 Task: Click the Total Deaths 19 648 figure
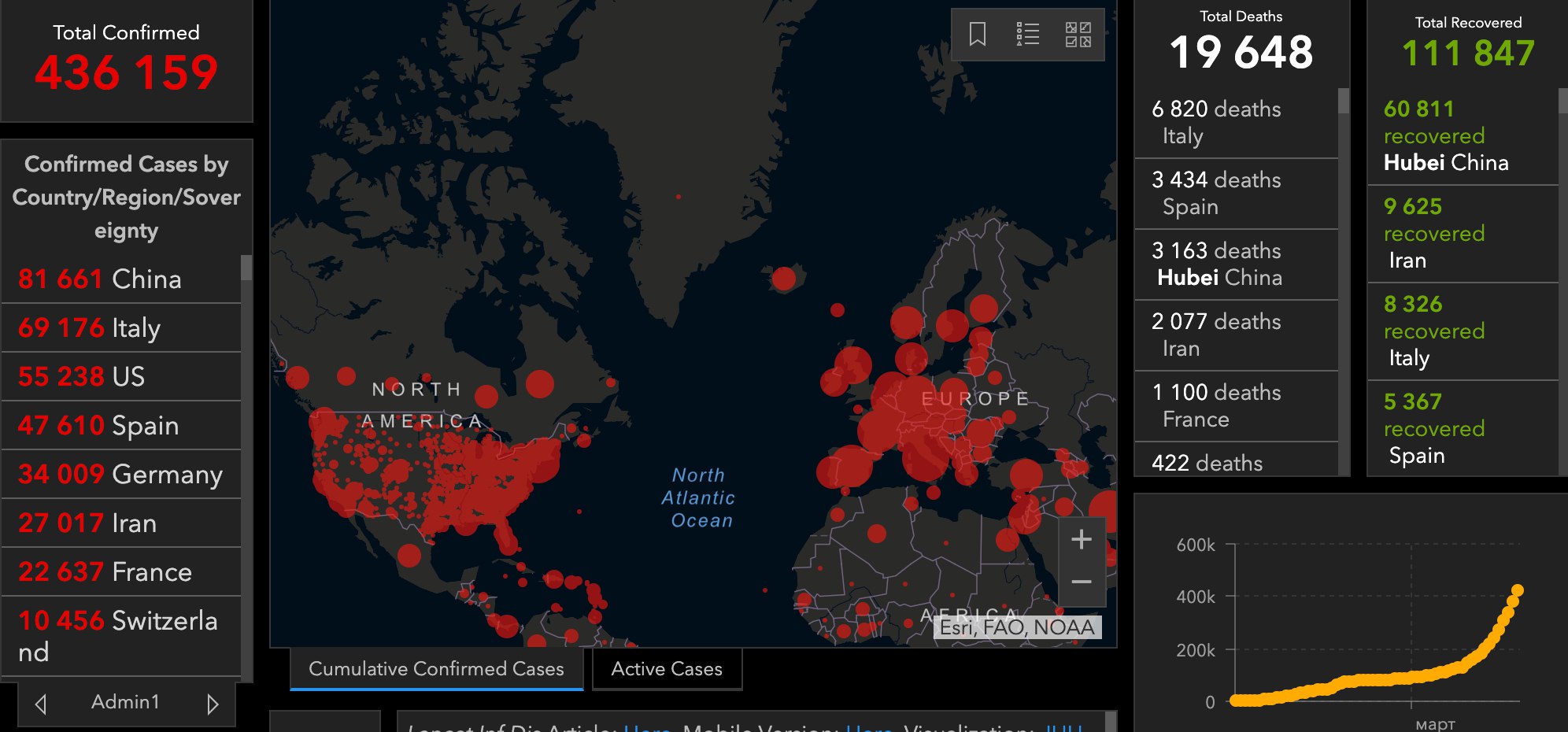1241,53
